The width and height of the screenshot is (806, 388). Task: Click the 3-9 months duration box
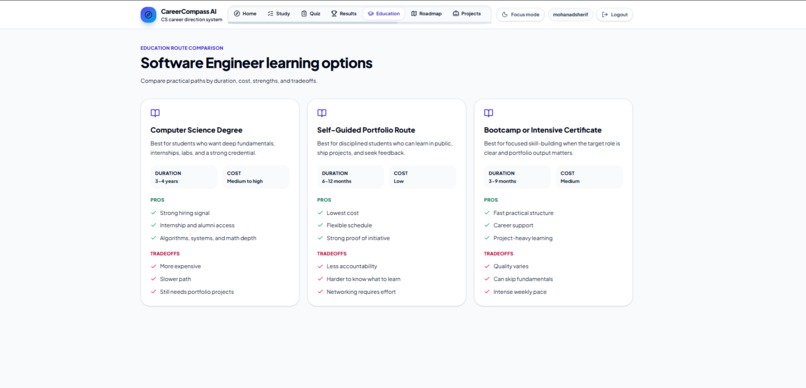pyautogui.click(x=517, y=177)
